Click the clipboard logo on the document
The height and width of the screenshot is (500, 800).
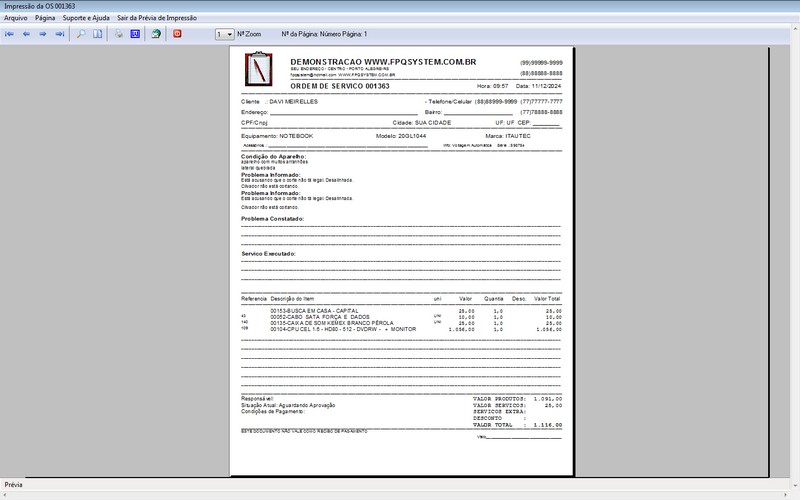tap(259, 69)
